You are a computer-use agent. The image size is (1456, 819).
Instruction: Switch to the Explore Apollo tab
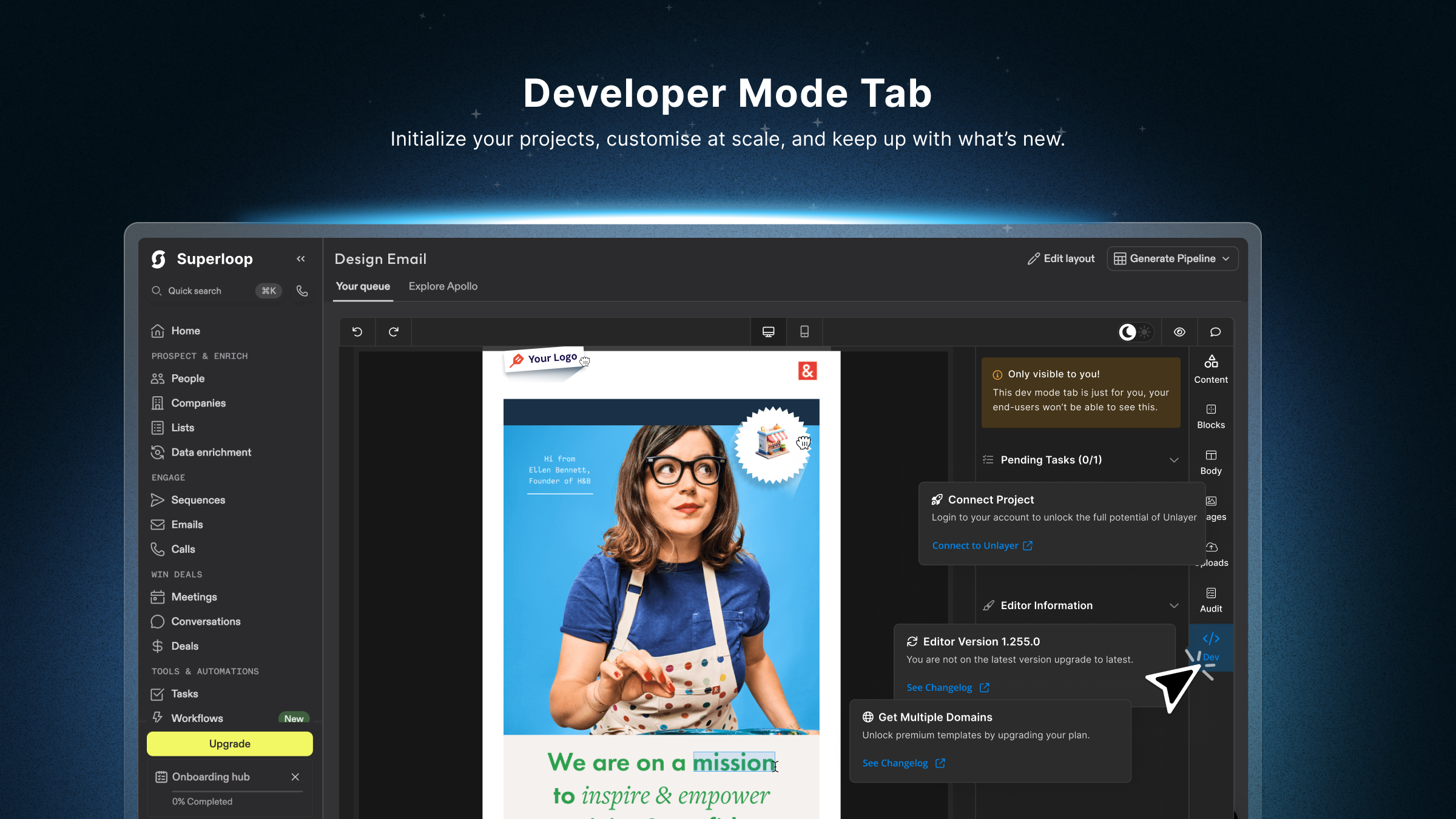pyautogui.click(x=443, y=286)
